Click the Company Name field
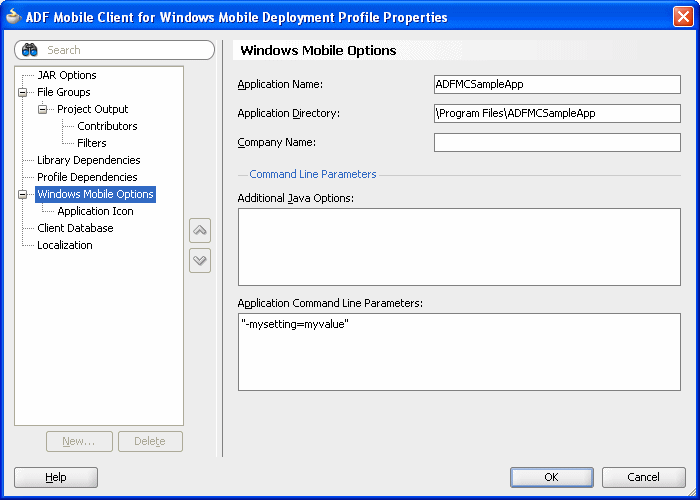700x500 pixels. click(557, 142)
